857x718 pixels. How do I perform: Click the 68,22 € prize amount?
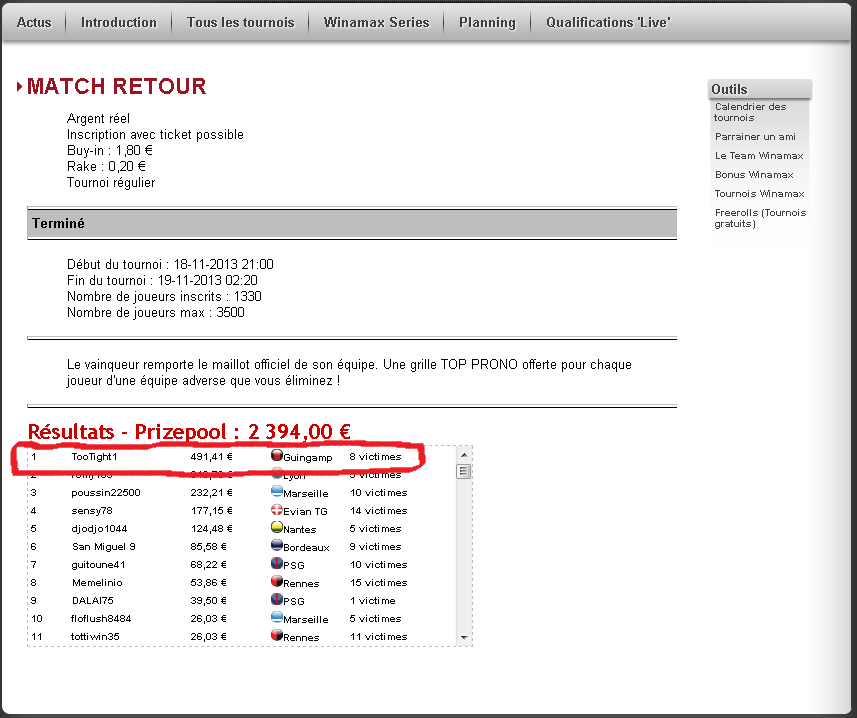208,565
